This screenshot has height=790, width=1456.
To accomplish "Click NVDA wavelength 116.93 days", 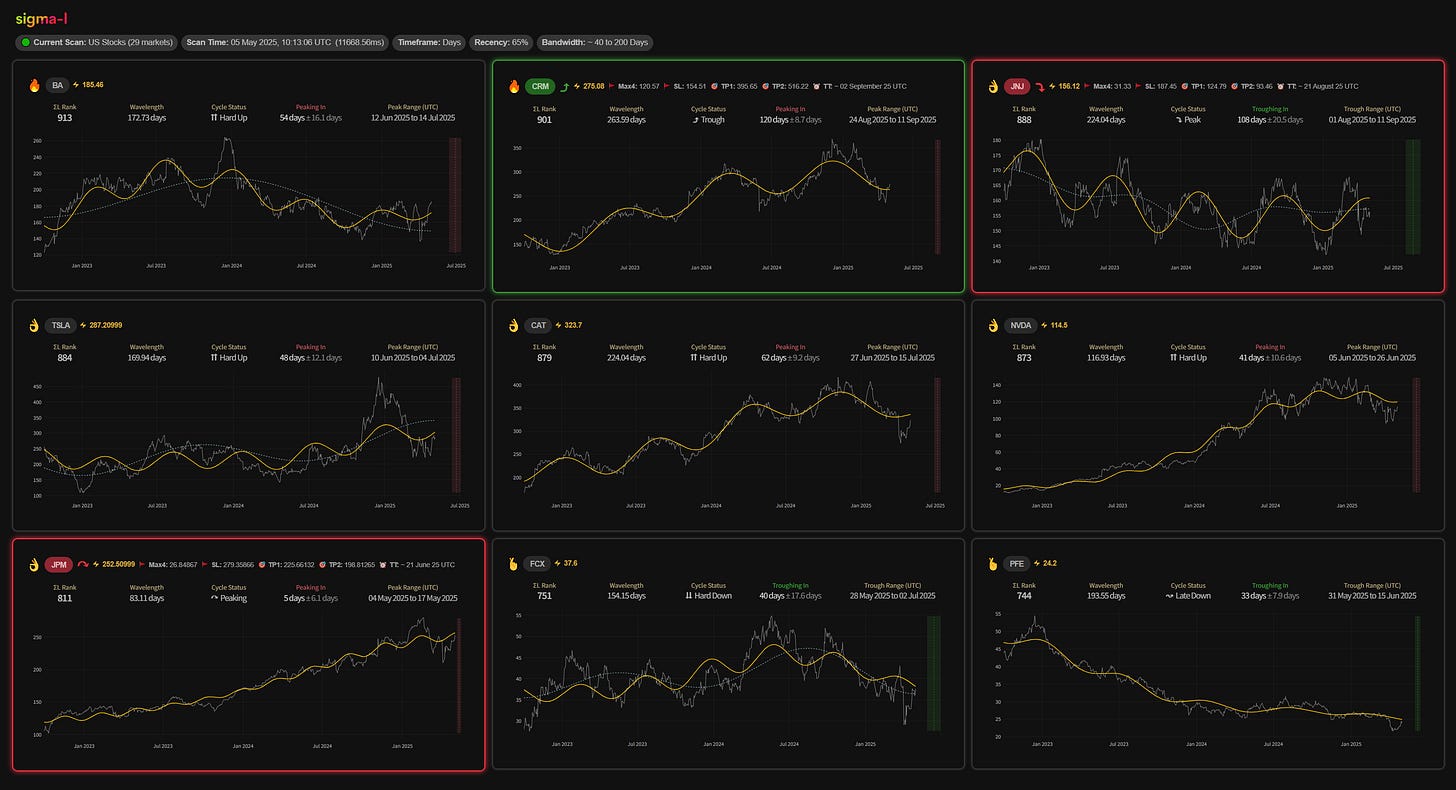I will point(1106,357).
